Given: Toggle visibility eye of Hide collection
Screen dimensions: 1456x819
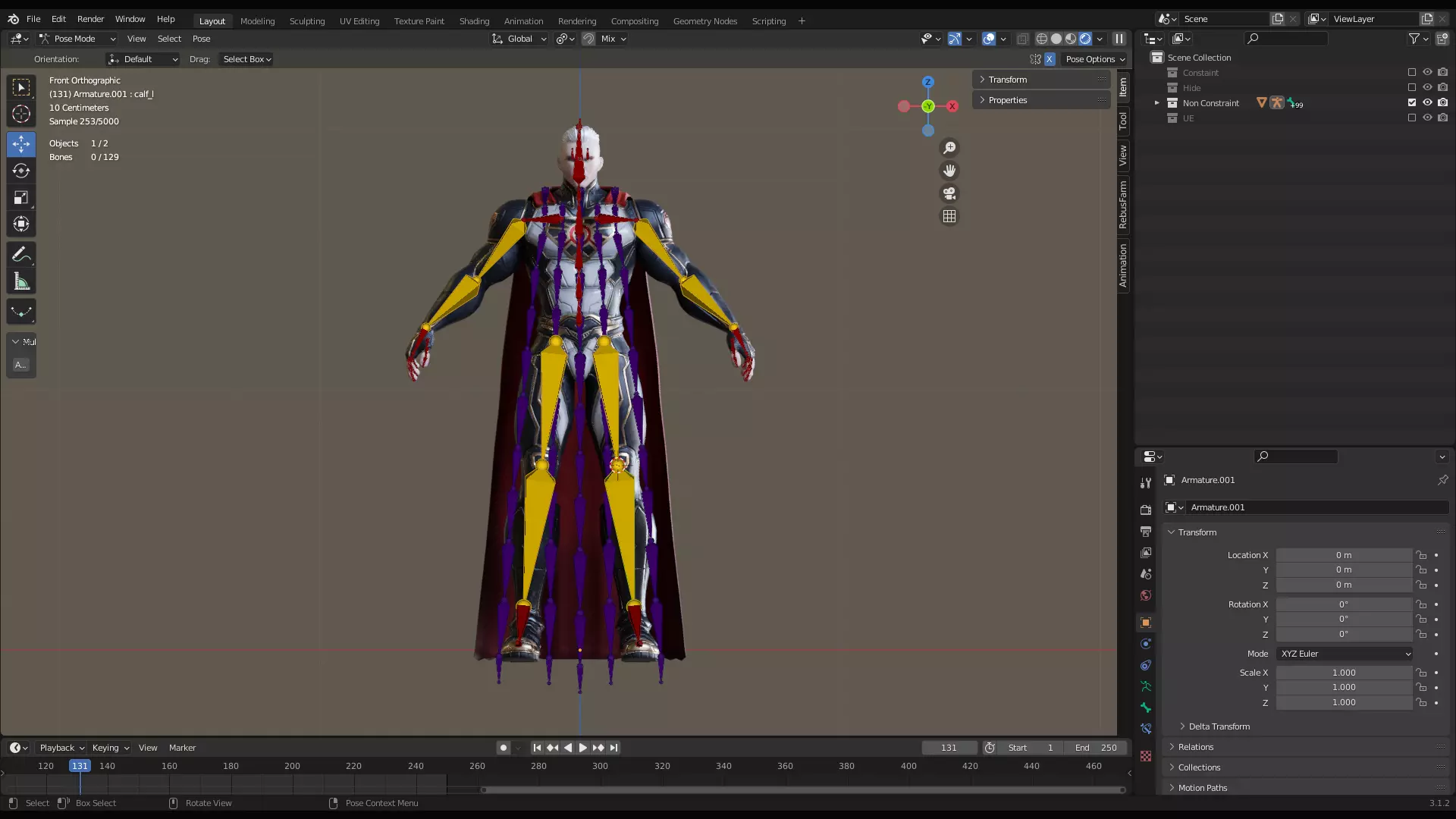Looking at the screenshot, I should pyautogui.click(x=1427, y=87).
